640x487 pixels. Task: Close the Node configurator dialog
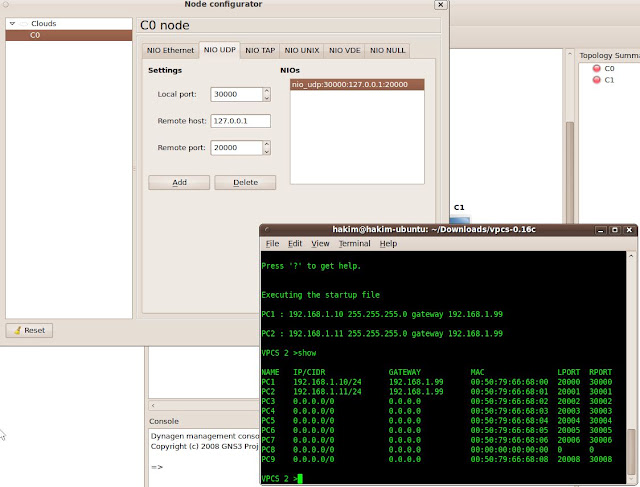point(440,4)
